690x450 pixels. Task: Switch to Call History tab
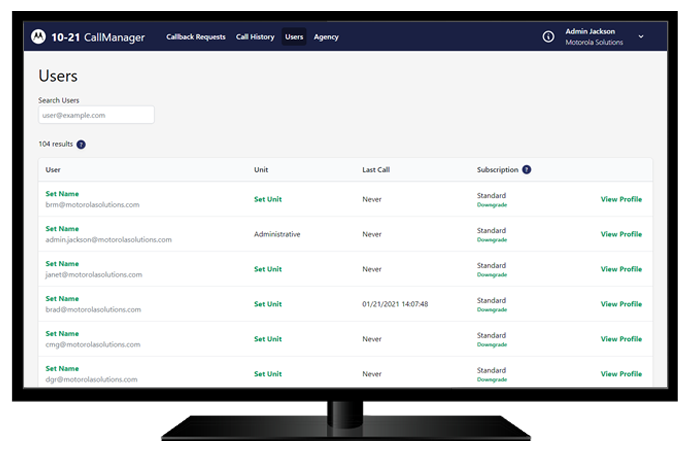tap(255, 37)
